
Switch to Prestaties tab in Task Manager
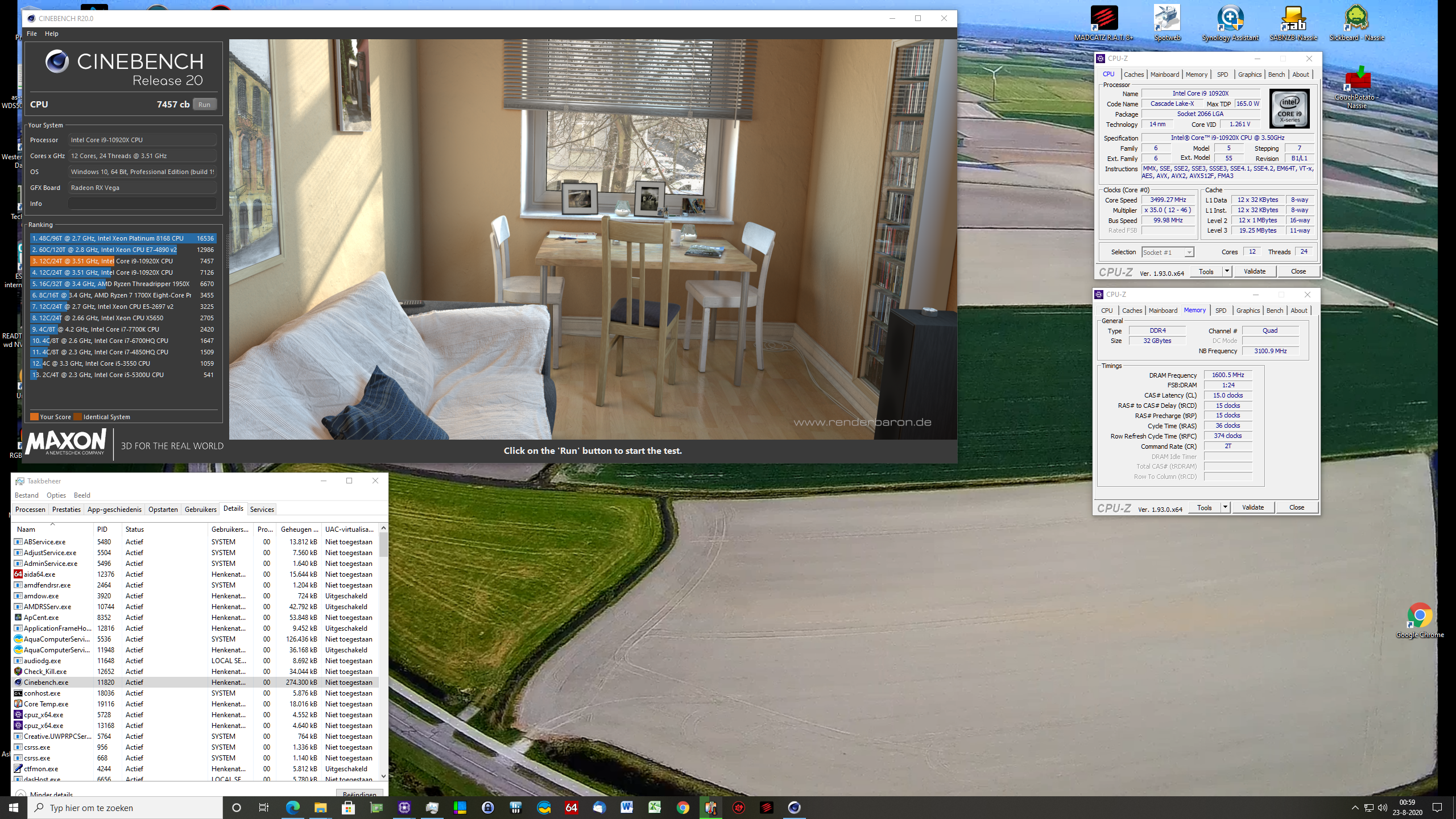[x=66, y=510]
